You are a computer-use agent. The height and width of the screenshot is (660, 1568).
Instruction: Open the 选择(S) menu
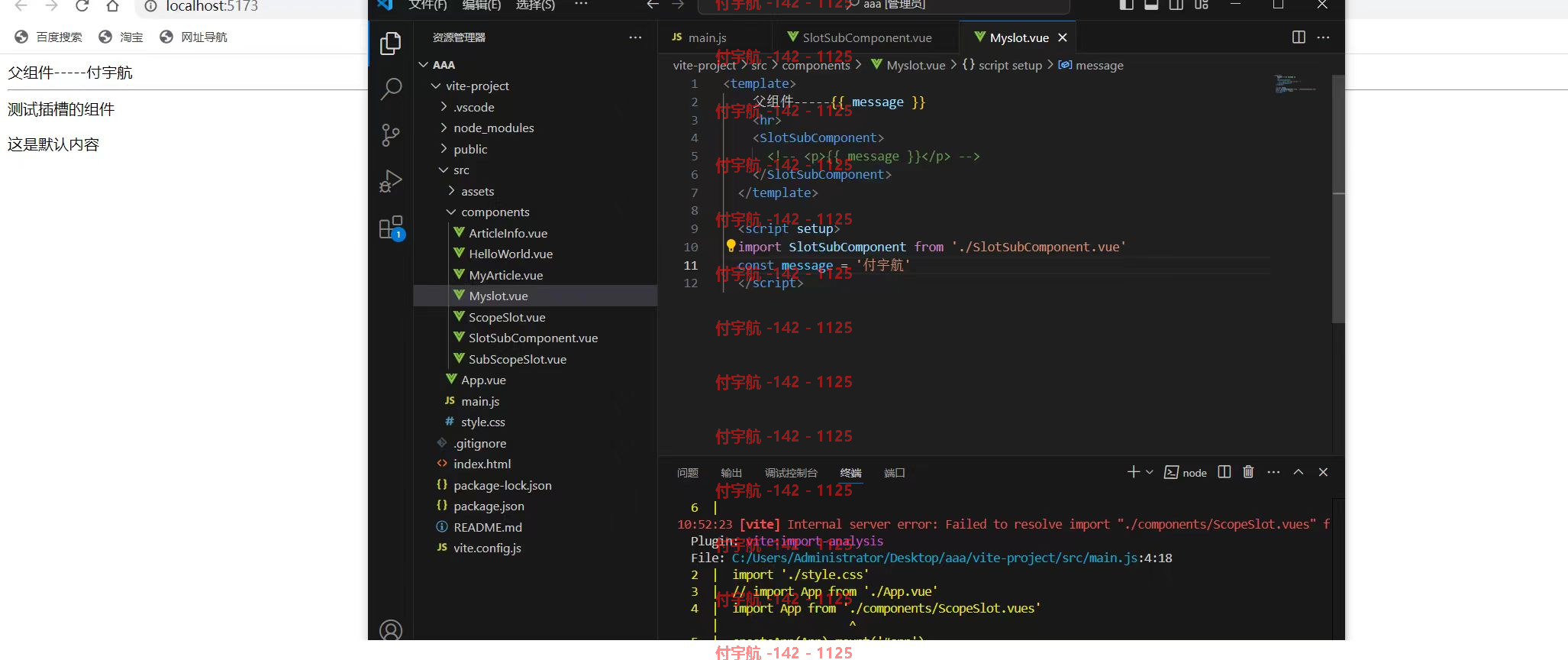click(535, 5)
